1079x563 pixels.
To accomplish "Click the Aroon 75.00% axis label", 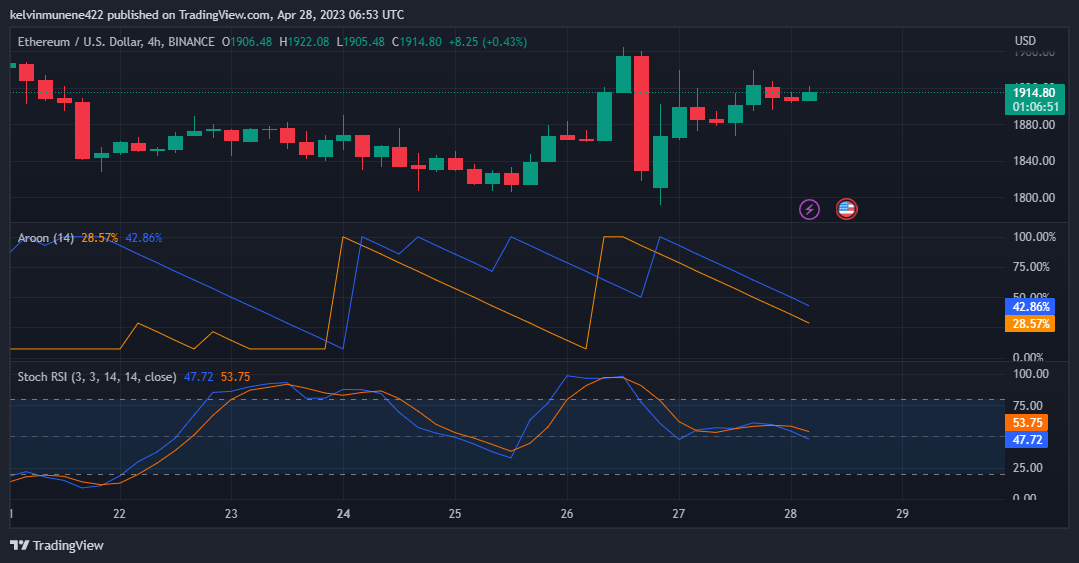I will (1031, 267).
